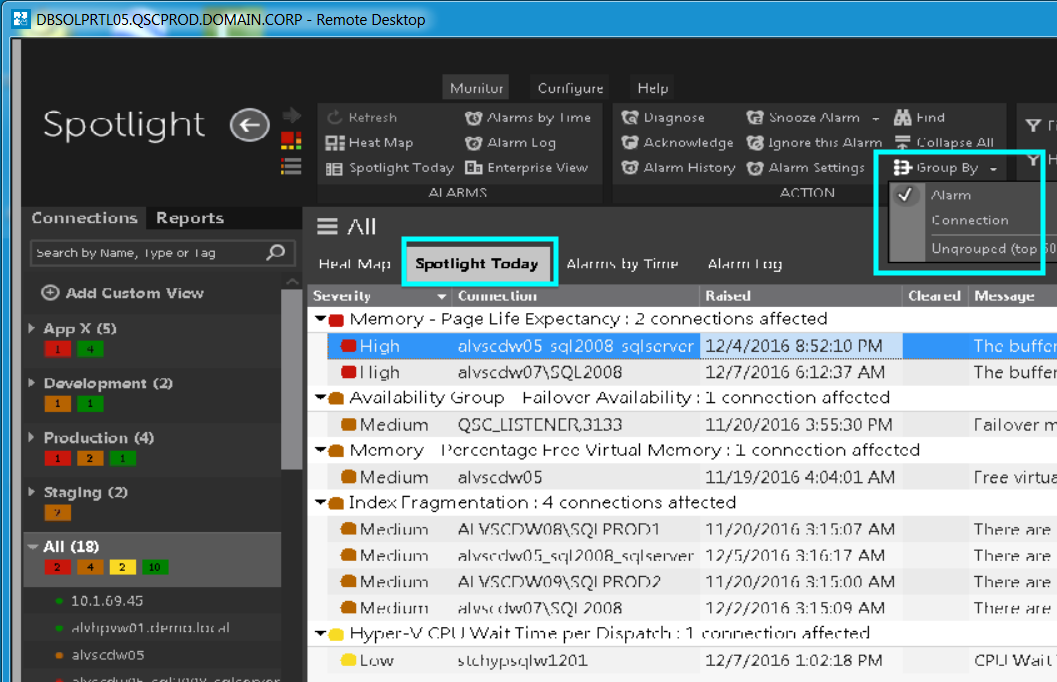
Task: Open Alarms by Time from the ribbon
Action: pyautogui.click(x=528, y=117)
